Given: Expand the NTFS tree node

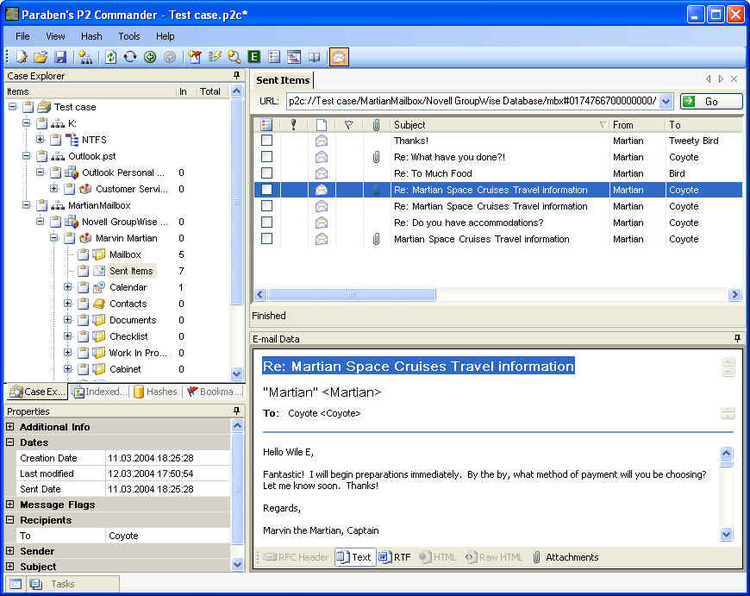Looking at the screenshot, I should (40, 139).
